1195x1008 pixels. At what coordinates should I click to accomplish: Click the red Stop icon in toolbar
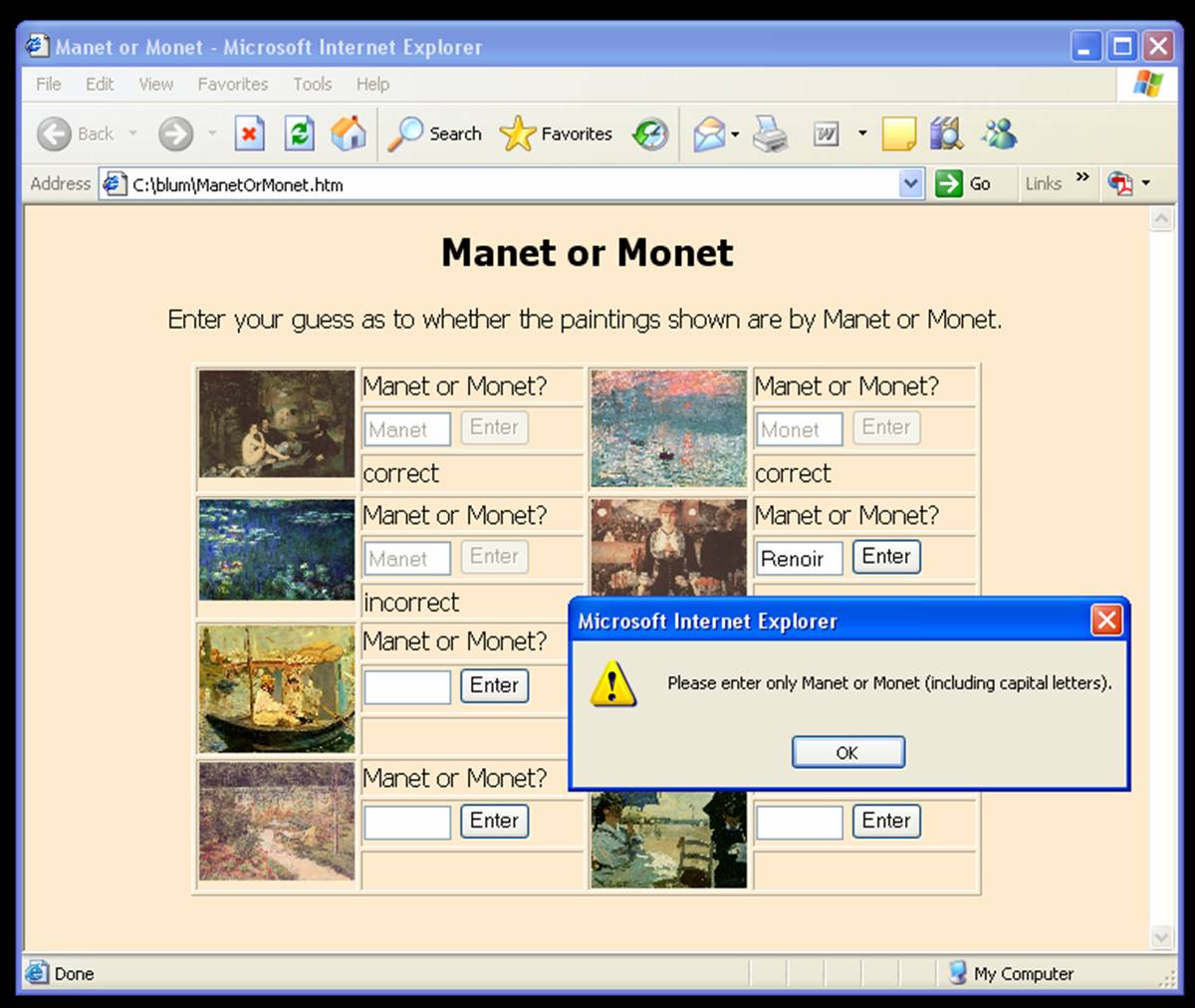pos(249,133)
